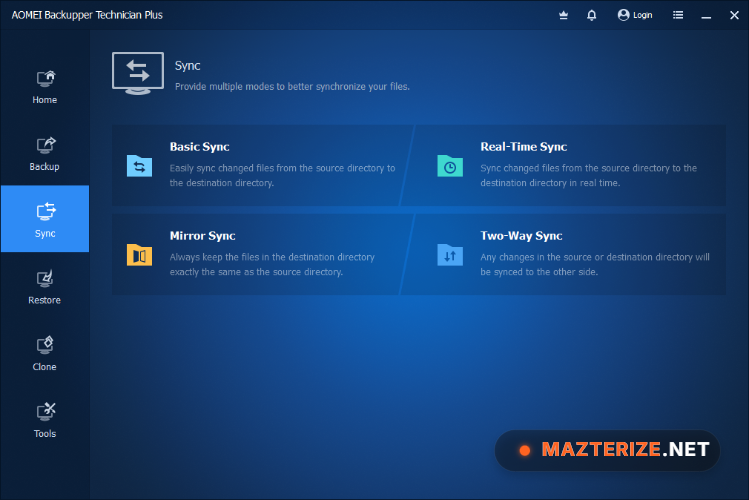Choose the Mirror Sync title

(x=203, y=235)
